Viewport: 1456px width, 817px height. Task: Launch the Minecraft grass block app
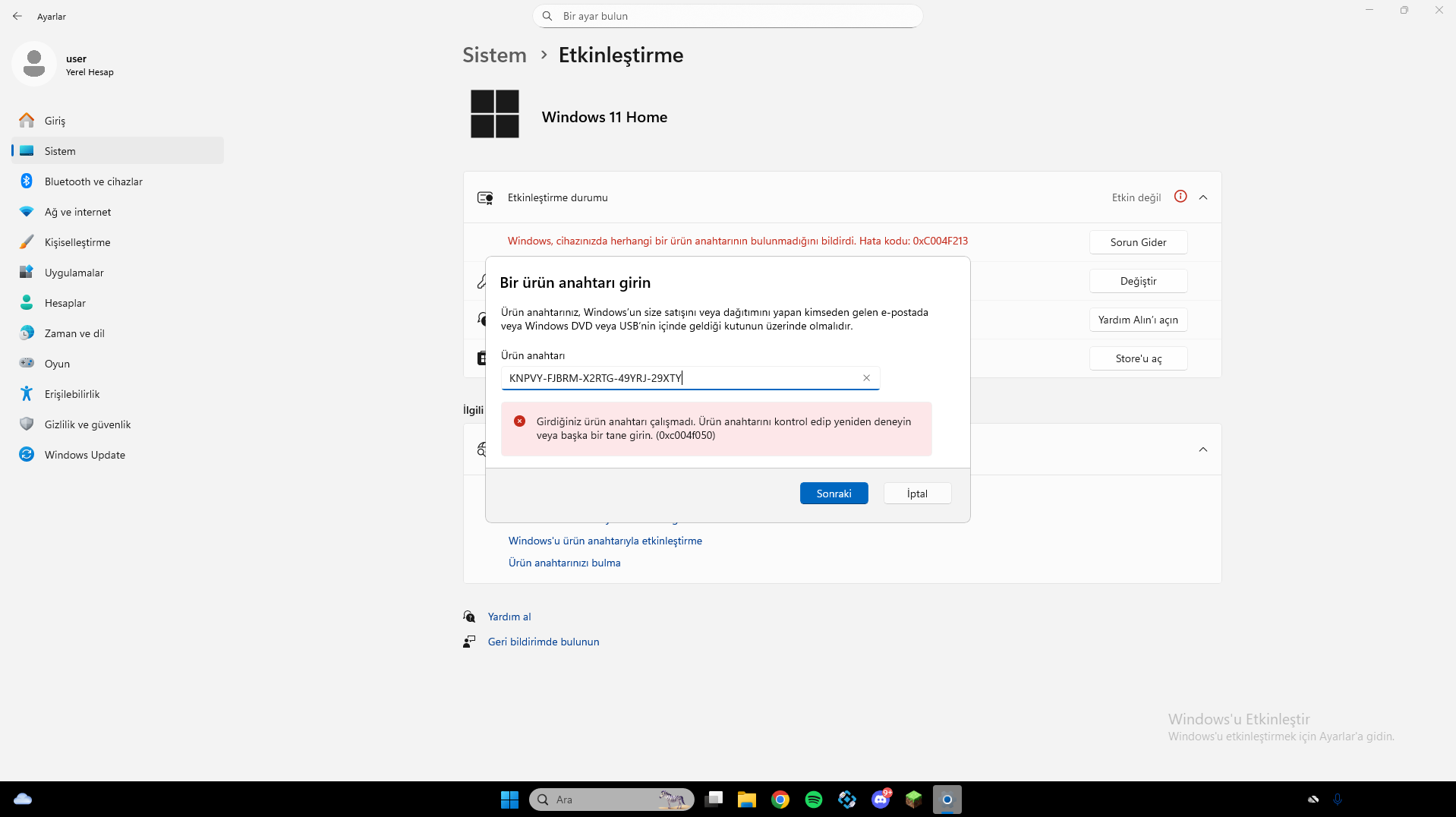coord(914,800)
